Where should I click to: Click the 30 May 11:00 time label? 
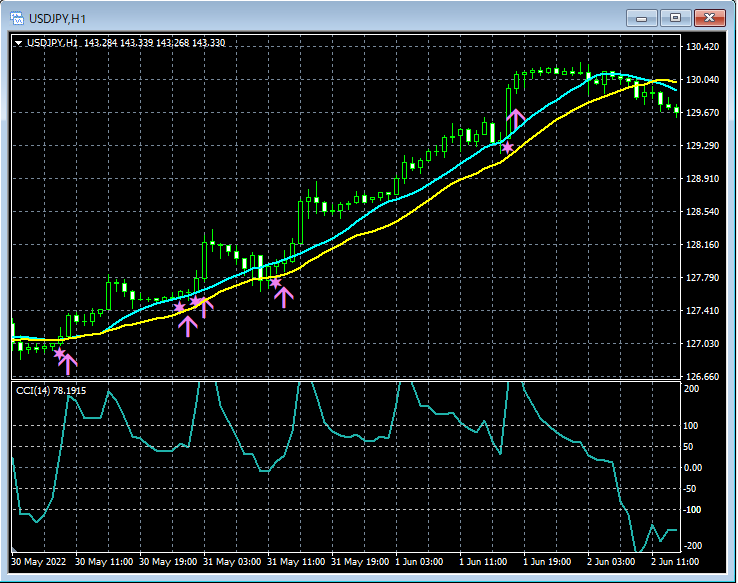pyautogui.click(x=104, y=562)
